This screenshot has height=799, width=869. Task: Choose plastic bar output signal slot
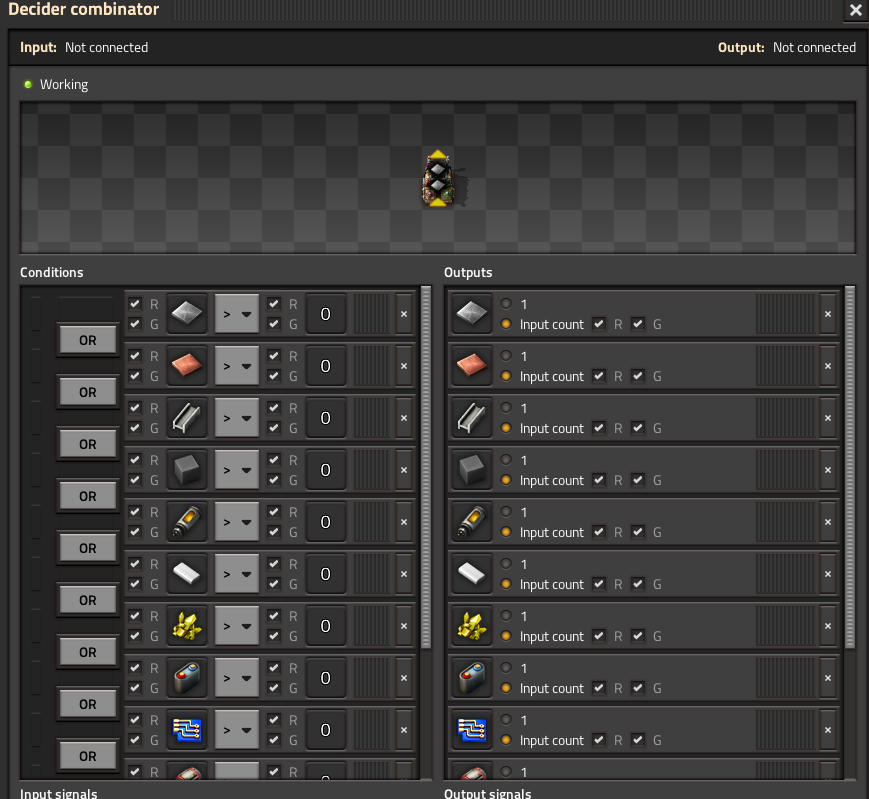[472, 574]
